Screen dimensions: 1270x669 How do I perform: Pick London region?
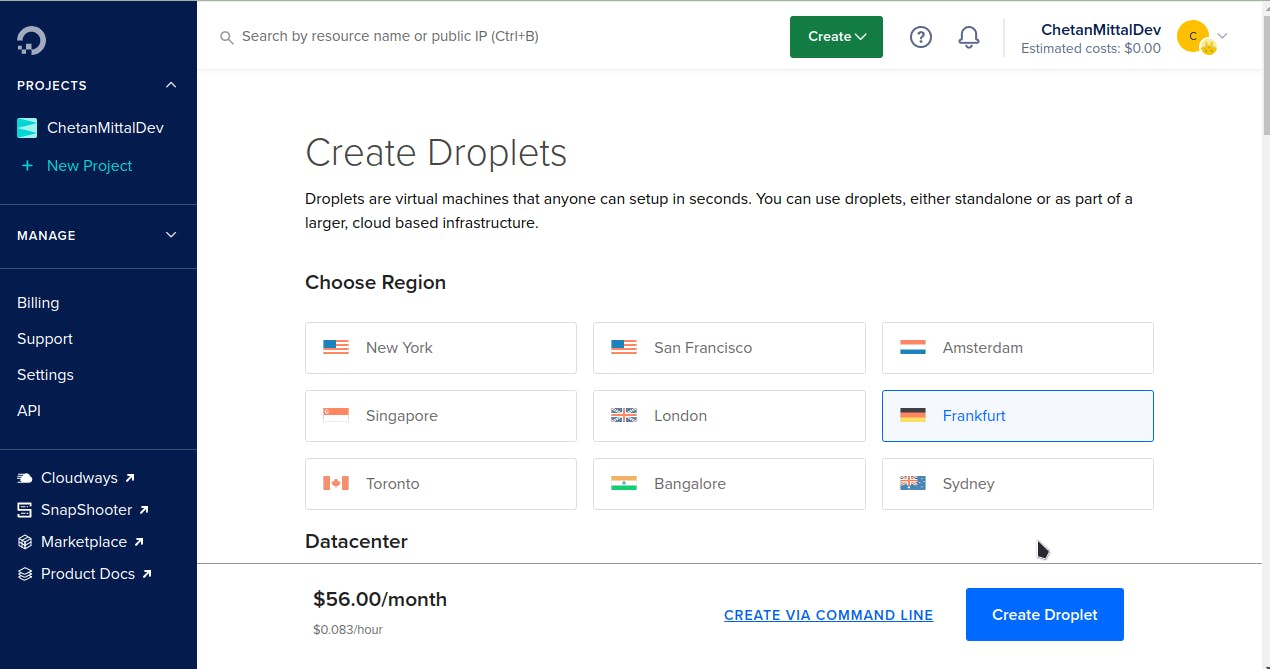[x=729, y=416]
